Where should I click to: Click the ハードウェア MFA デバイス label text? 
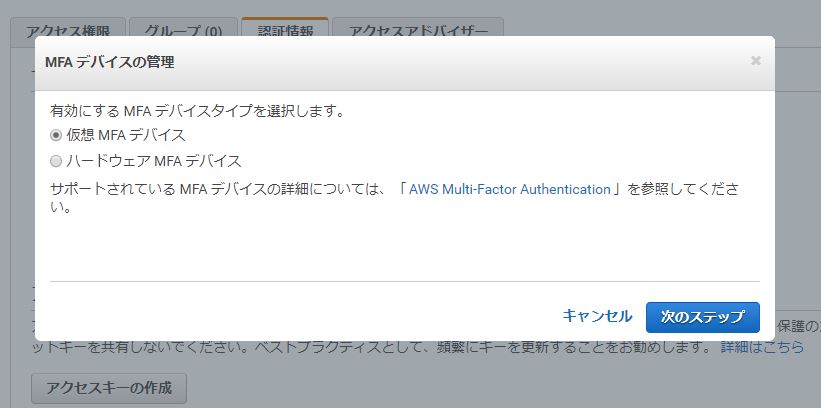coord(154,161)
